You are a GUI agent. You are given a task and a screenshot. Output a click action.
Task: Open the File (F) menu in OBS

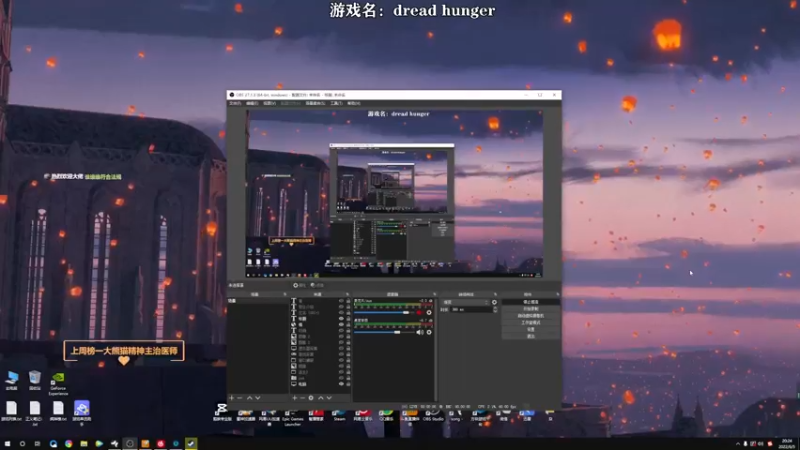235,104
